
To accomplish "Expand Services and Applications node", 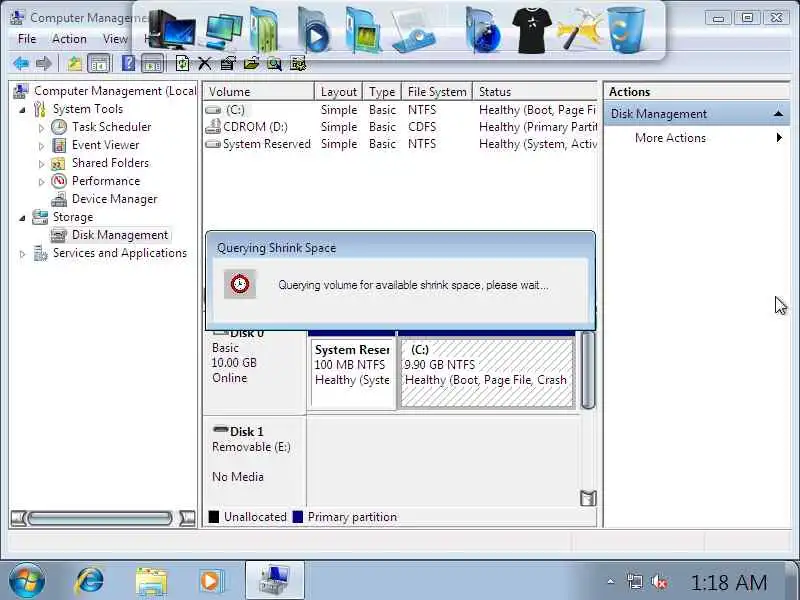I will pyautogui.click(x=22, y=254).
